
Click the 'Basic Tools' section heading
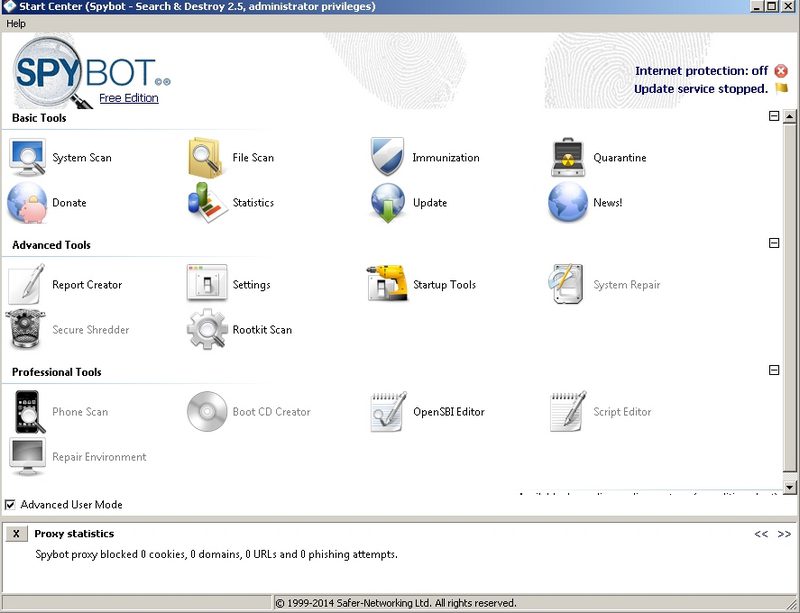pos(39,118)
